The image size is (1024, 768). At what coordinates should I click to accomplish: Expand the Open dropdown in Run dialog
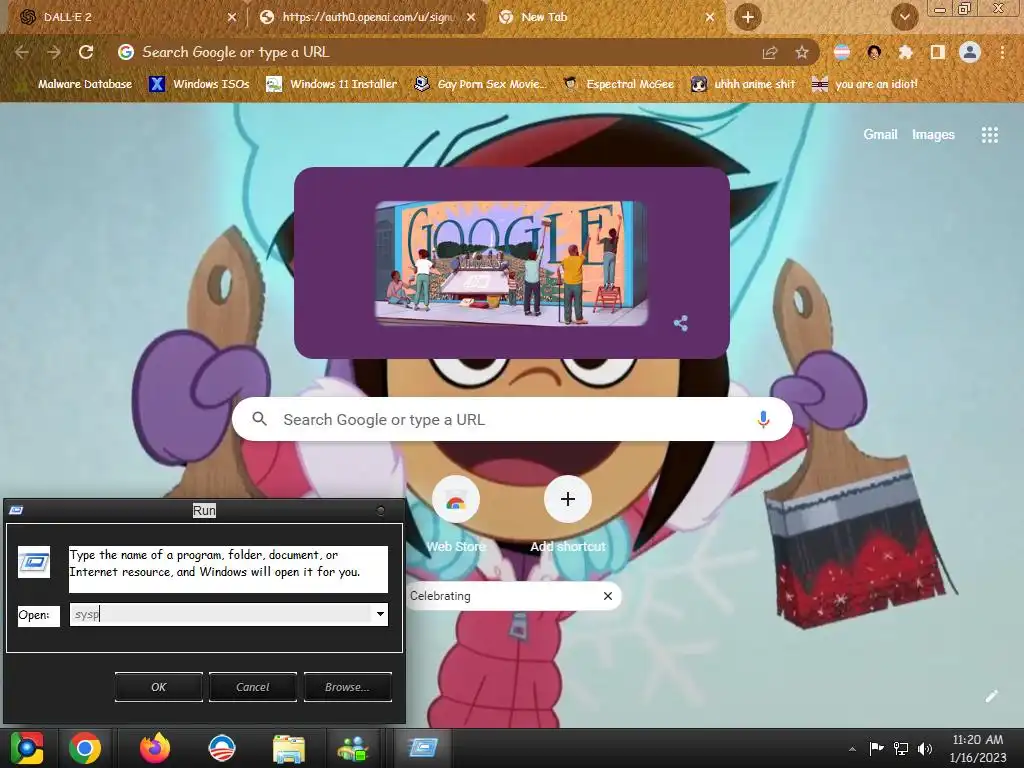pyautogui.click(x=380, y=614)
